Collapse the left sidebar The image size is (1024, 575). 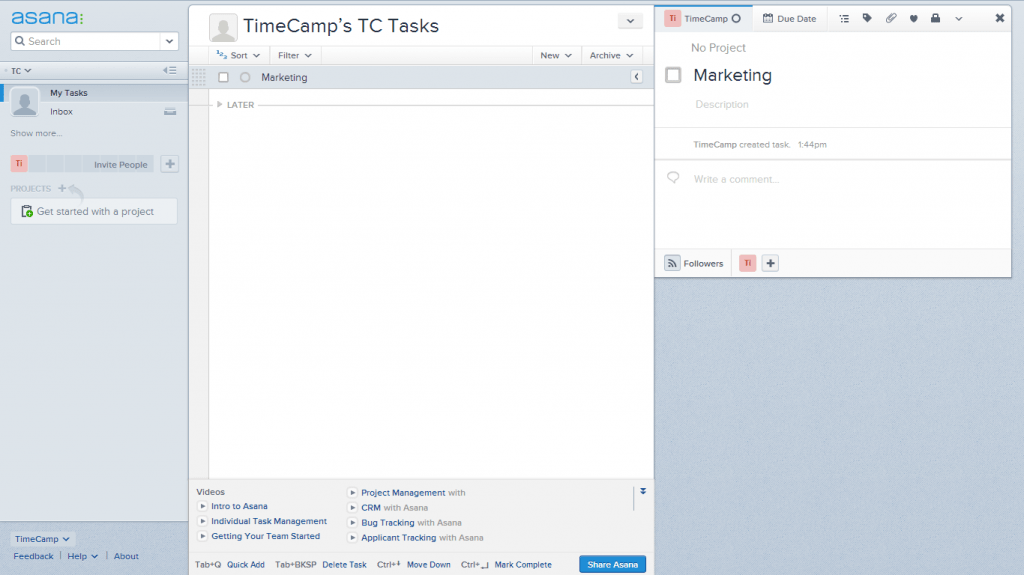[170, 70]
